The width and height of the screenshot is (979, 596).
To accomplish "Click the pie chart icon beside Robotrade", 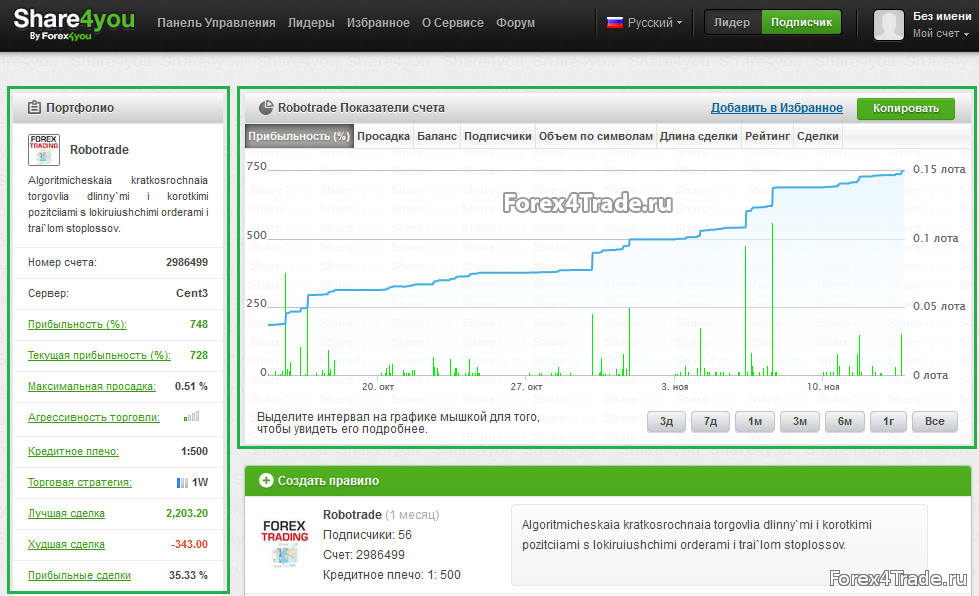I will click(x=266, y=107).
